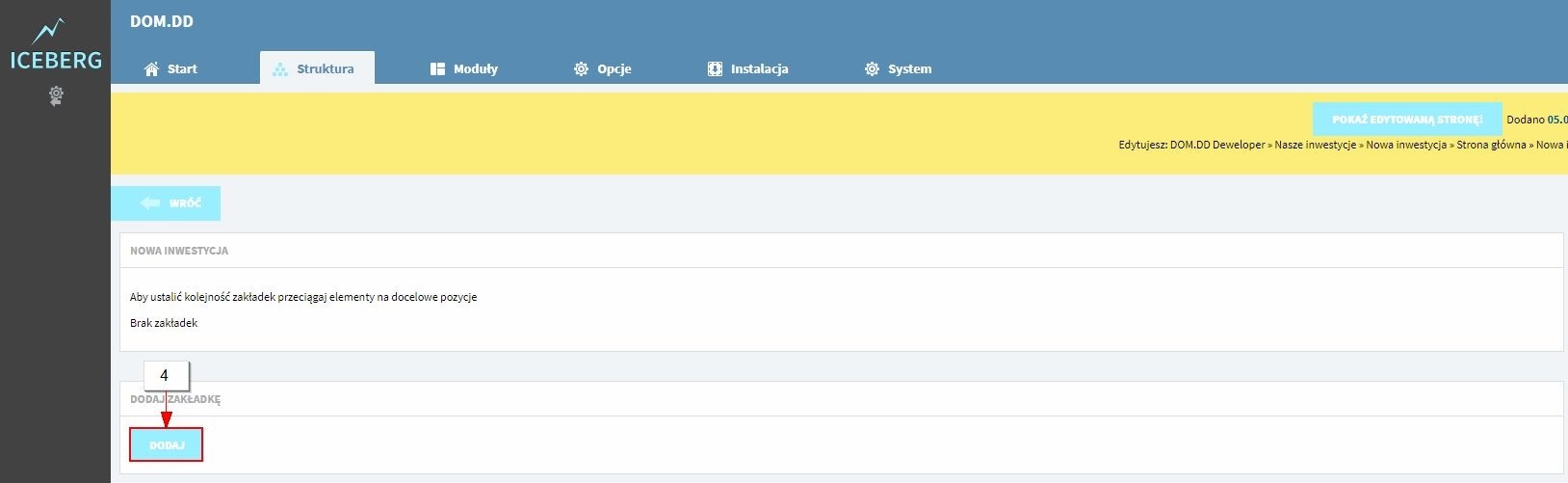The width and height of the screenshot is (1568, 483).
Task: Click the modules grid icon beside Moduły
Action: point(437,69)
